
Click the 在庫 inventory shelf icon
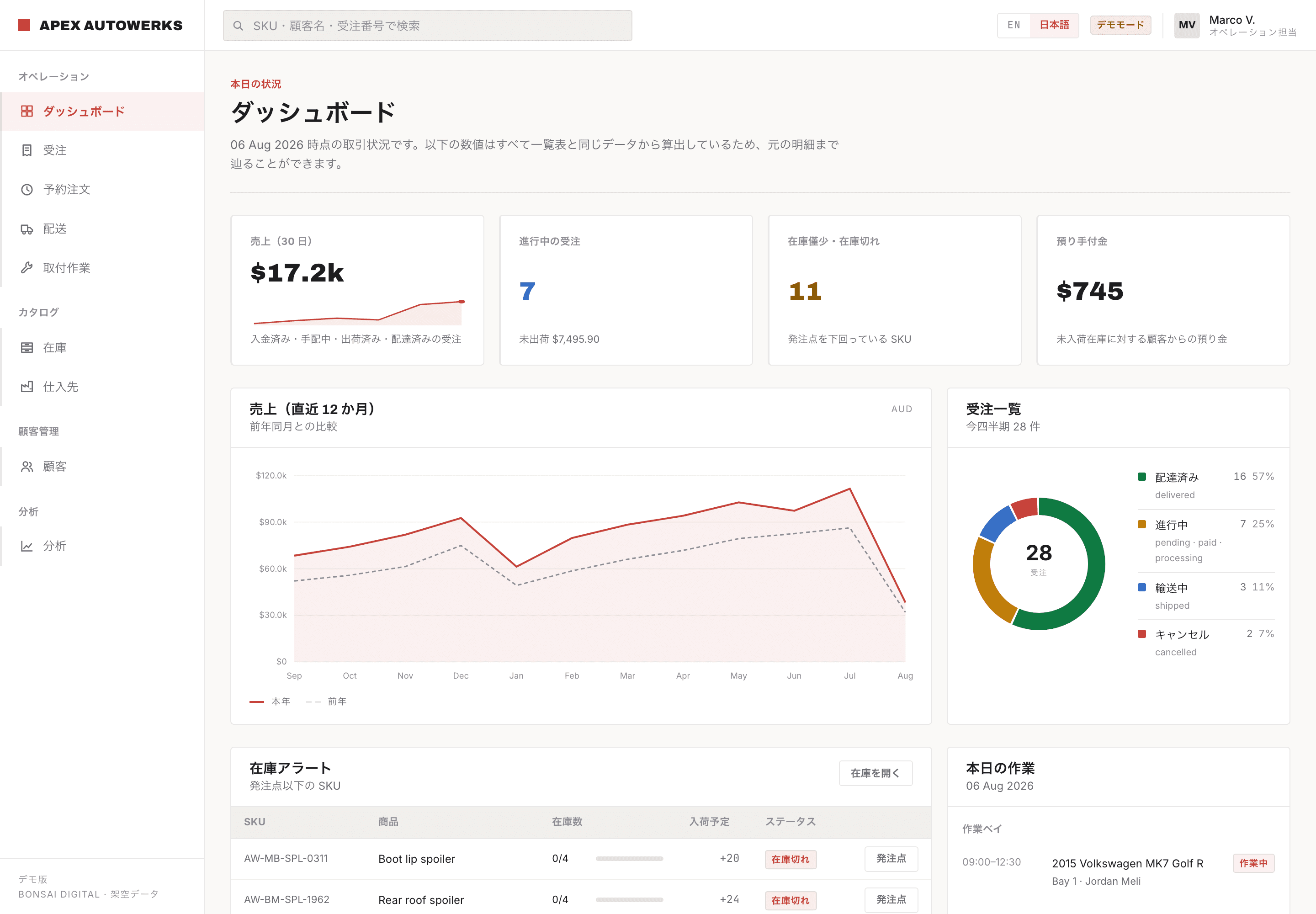[27, 348]
